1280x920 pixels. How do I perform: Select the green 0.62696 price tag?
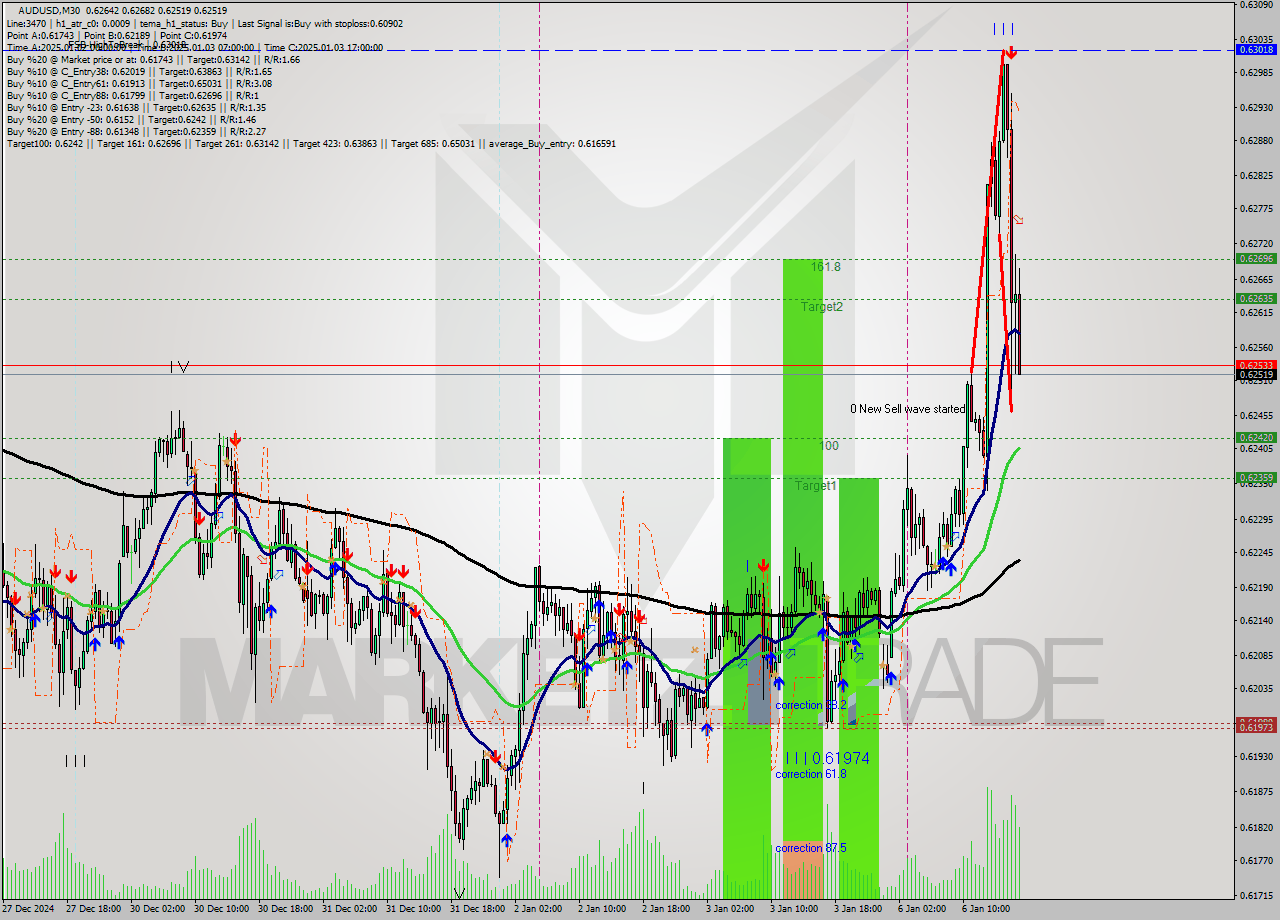click(1256, 258)
